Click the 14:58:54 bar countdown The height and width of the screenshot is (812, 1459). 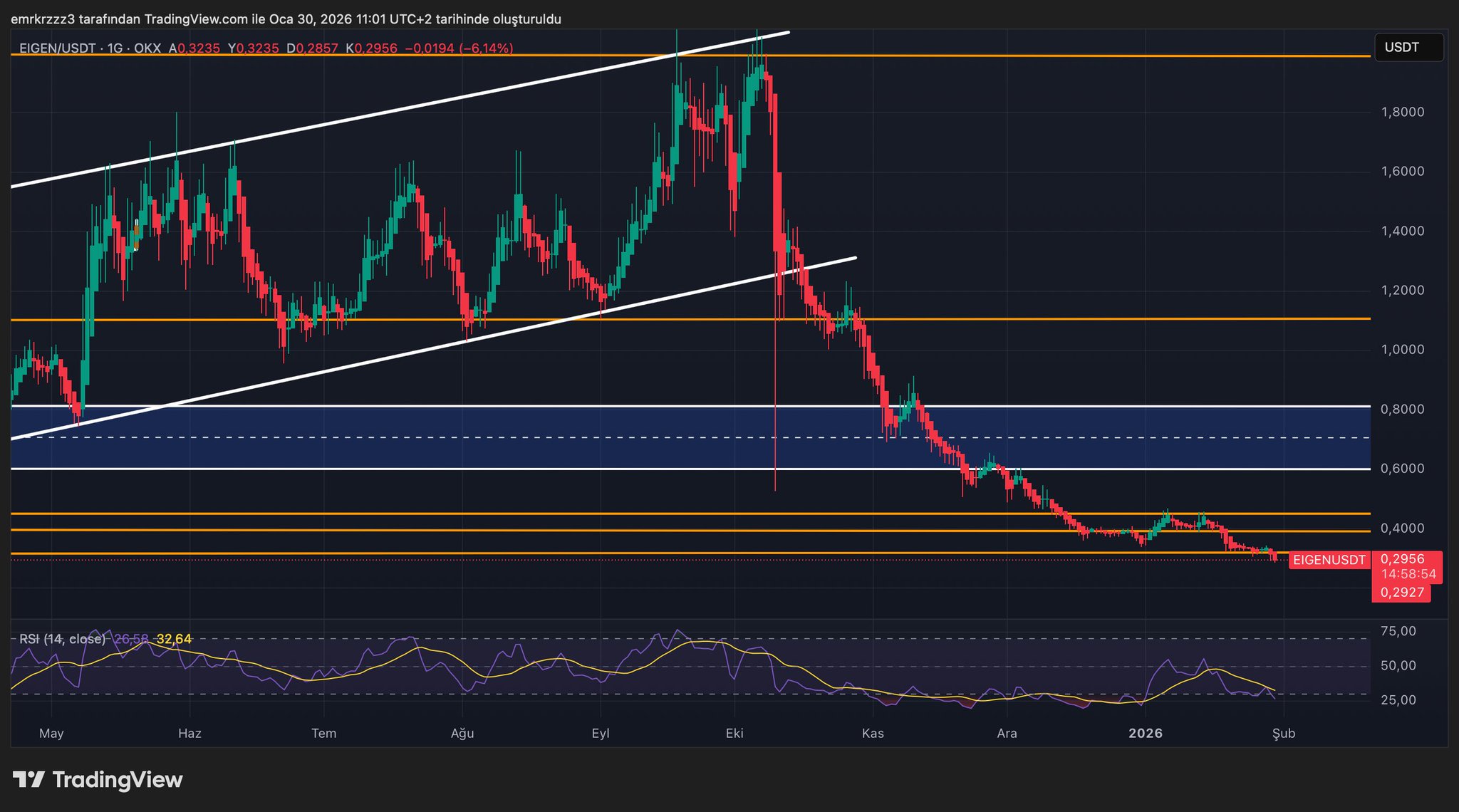1408,574
